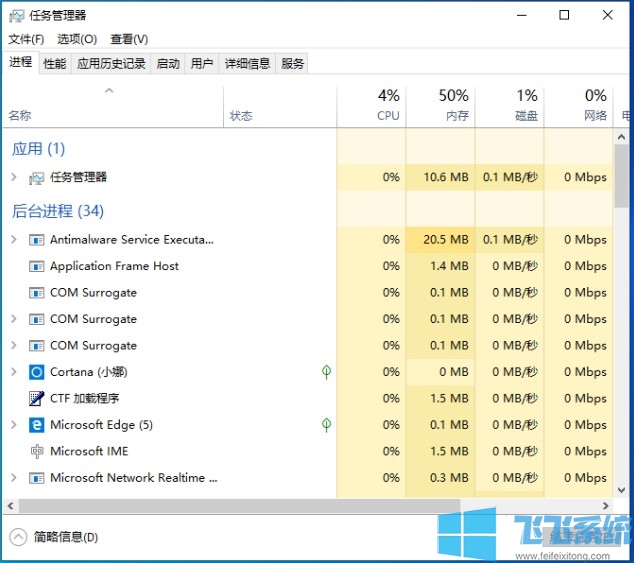Click the Antimalware Service Executable icon
Screen dimensions: 634x563
coord(37,240)
